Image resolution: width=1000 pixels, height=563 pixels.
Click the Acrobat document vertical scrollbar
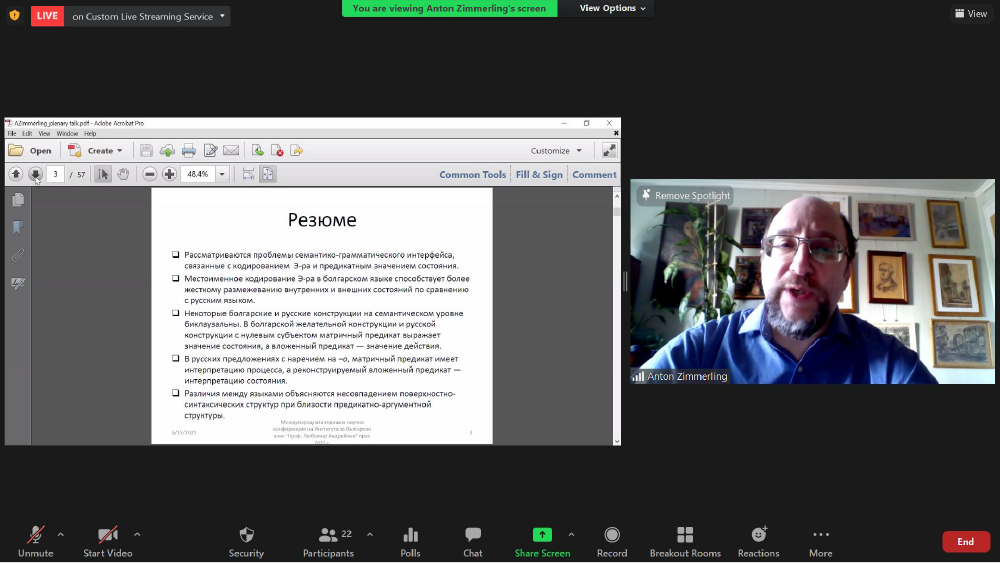point(616,300)
